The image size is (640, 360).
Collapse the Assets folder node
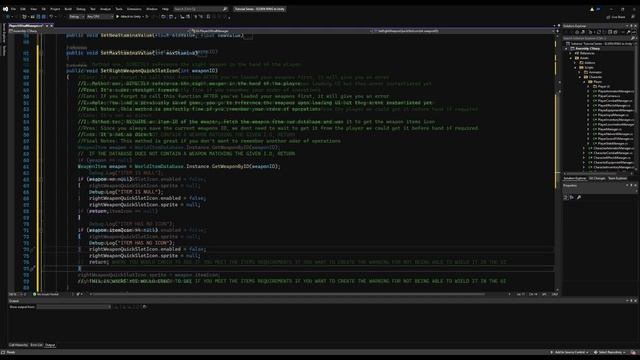pos(571,58)
